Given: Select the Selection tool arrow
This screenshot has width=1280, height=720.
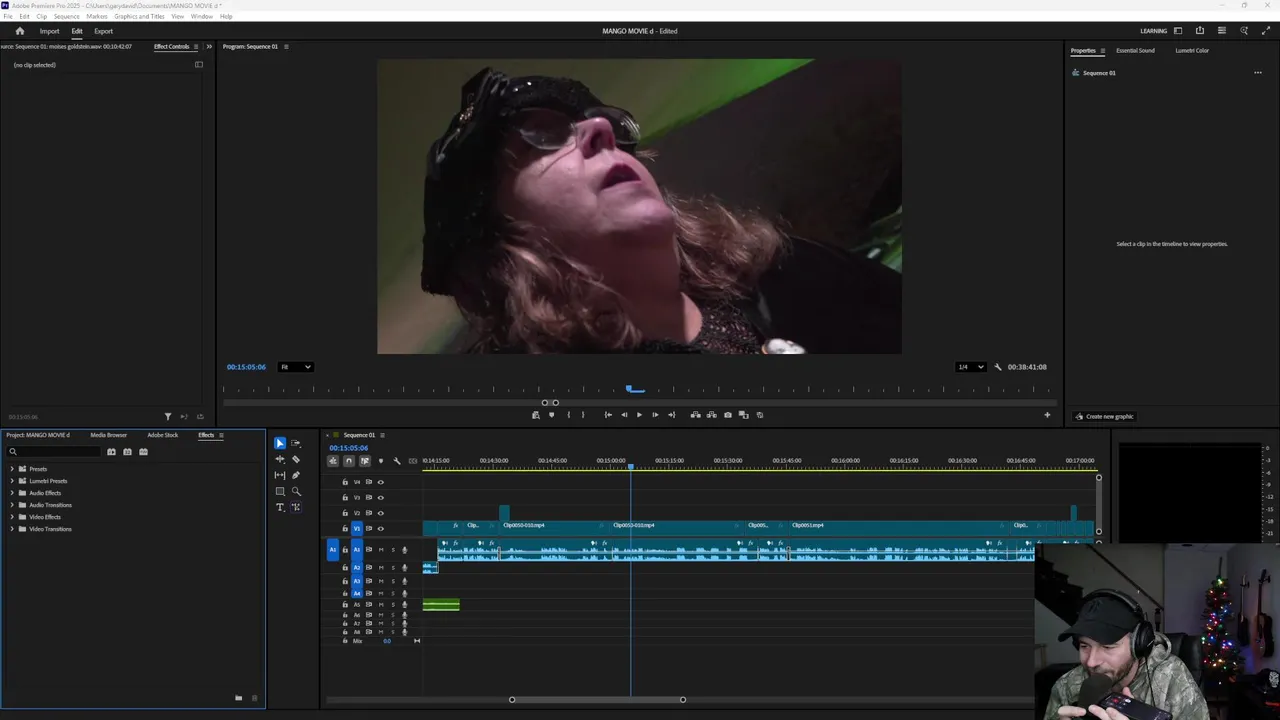Looking at the screenshot, I should click(x=280, y=443).
